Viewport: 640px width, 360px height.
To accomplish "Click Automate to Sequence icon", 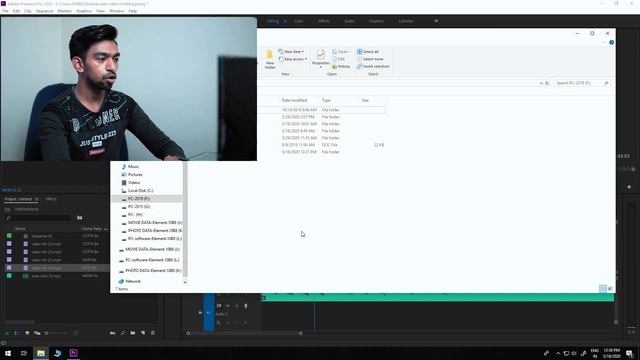I will click(113, 333).
